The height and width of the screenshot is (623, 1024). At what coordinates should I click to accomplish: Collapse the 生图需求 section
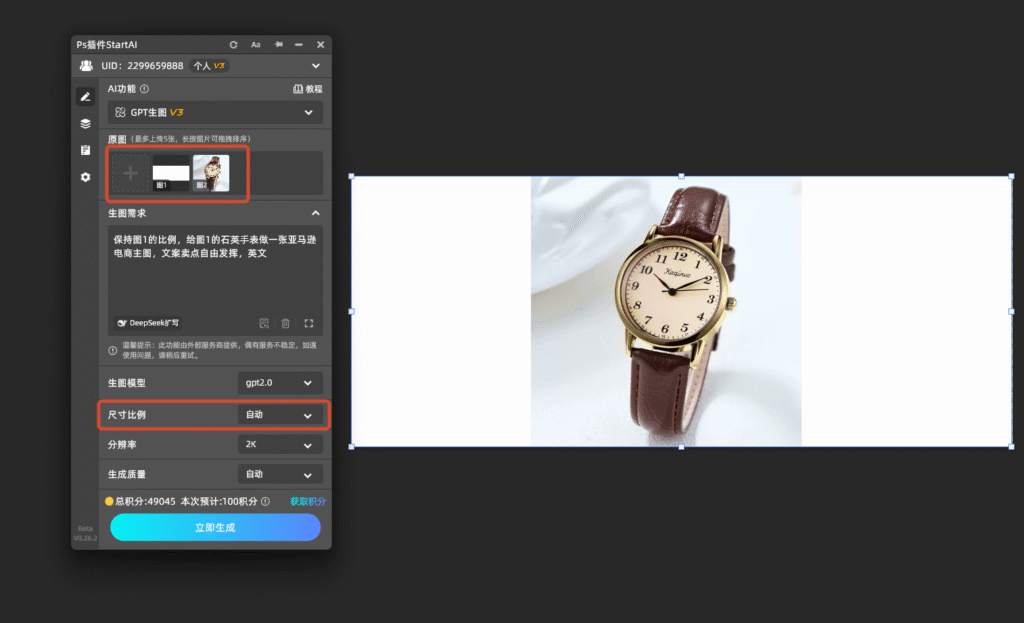click(315, 214)
